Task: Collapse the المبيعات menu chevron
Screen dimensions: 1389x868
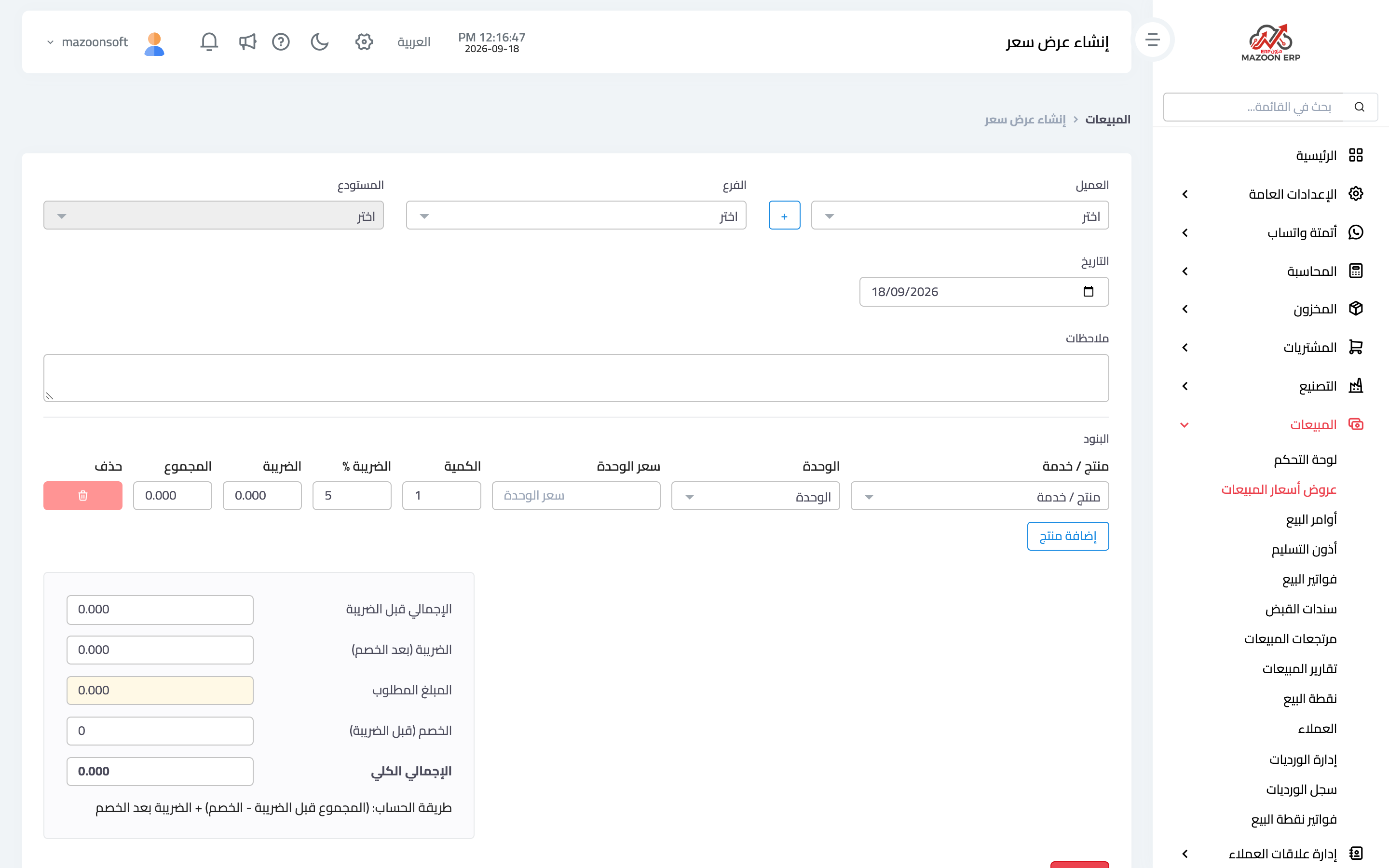Action: coord(1185,425)
